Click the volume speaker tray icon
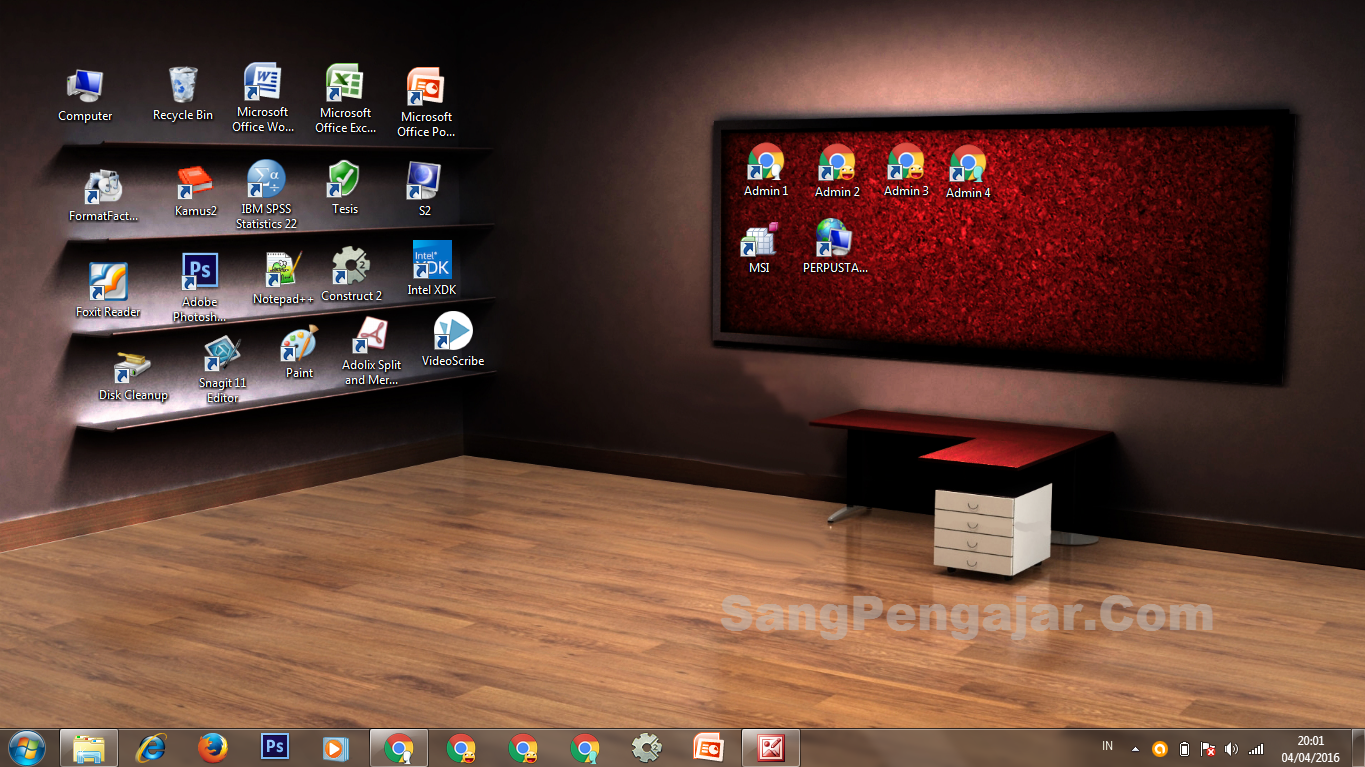This screenshot has width=1365, height=767. tap(1231, 749)
